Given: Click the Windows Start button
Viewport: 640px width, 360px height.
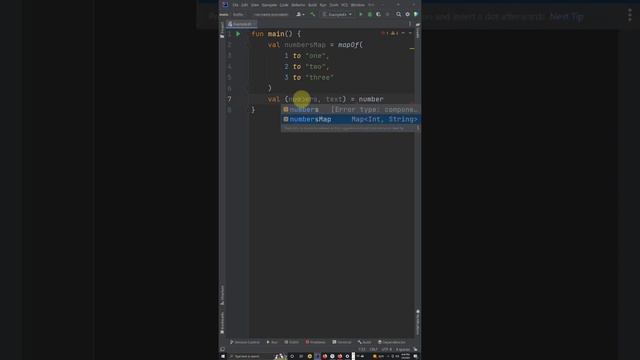Looking at the screenshot, I should click(x=223, y=356).
